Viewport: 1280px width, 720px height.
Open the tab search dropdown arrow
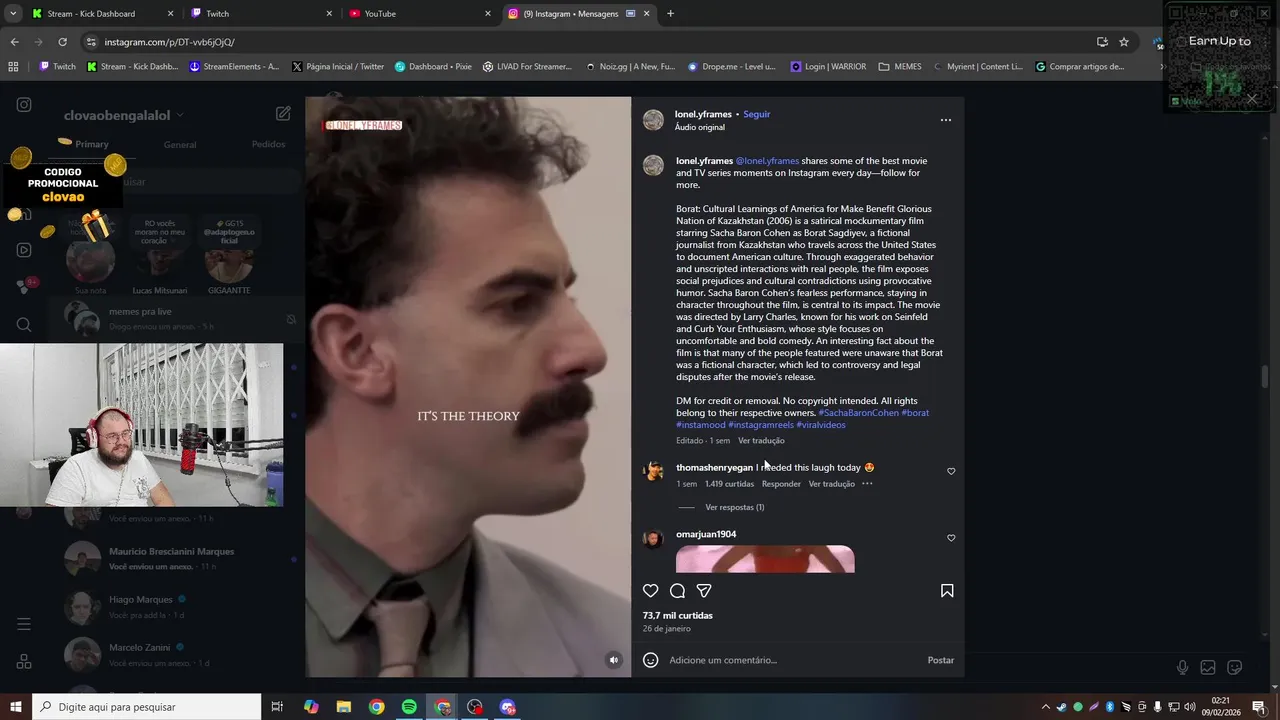pyautogui.click(x=13, y=14)
